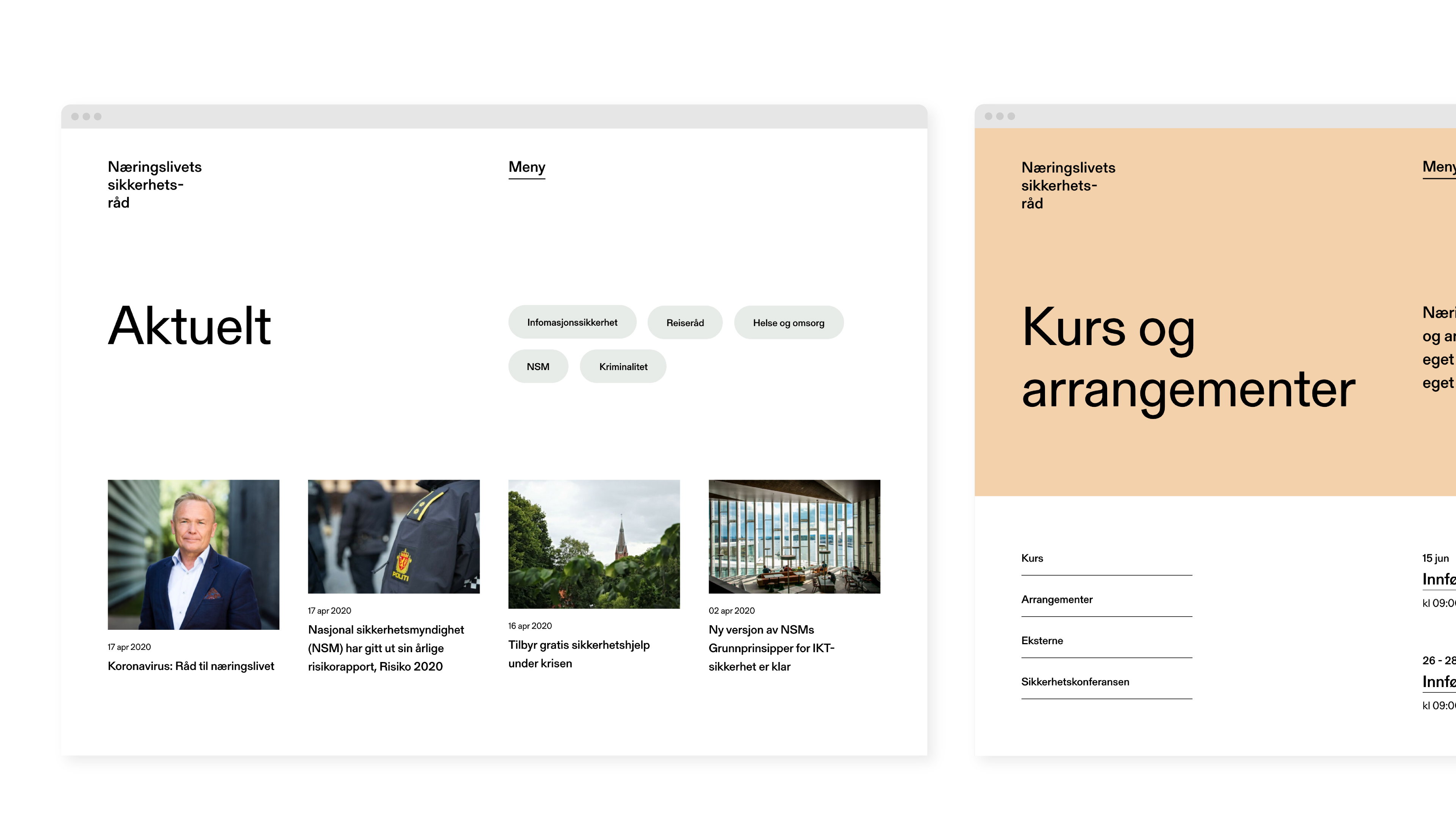Open the church spire among trees thumbnail
1456x819 pixels.
click(x=594, y=544)
